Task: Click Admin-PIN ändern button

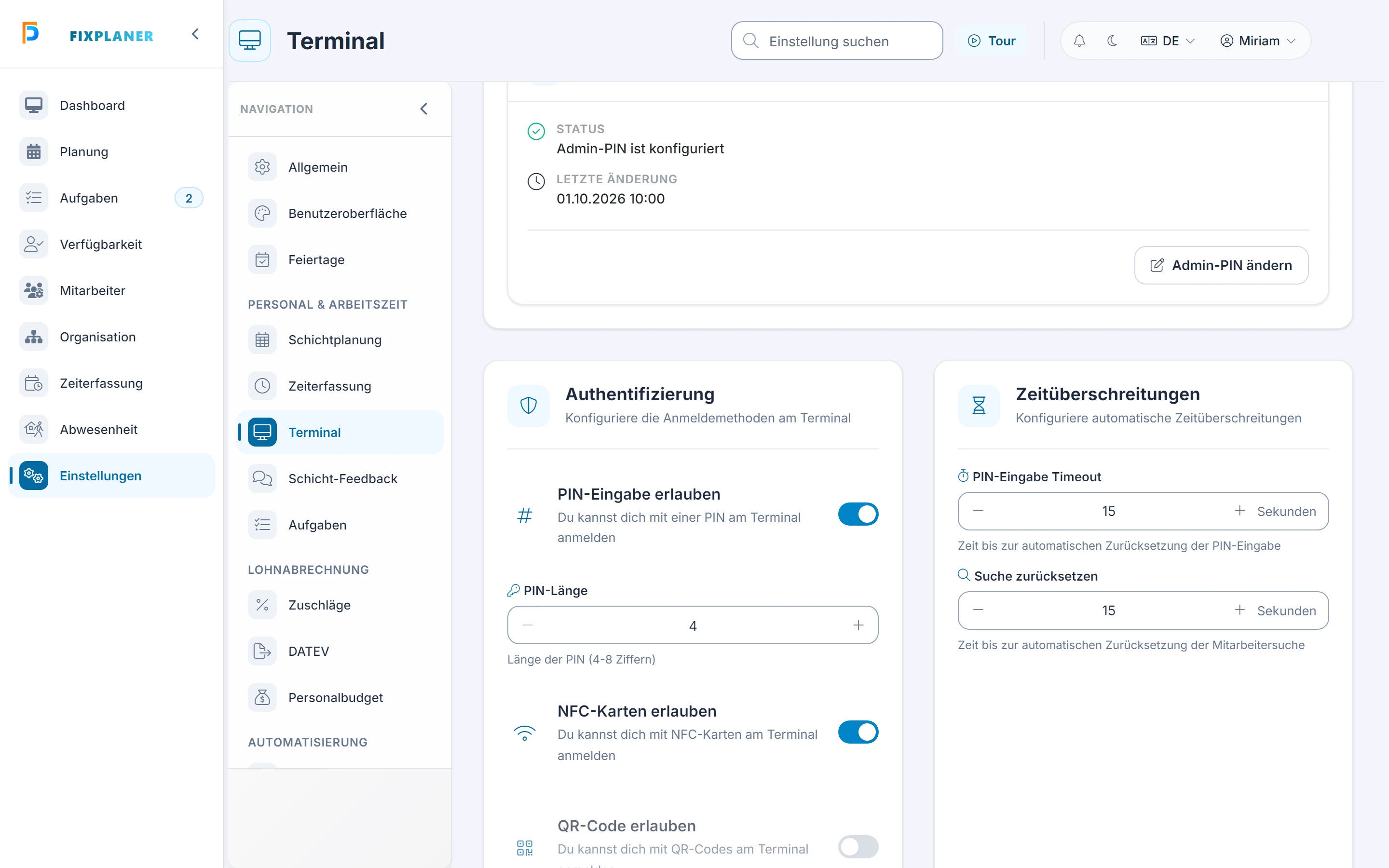Action: click(1221, 265)
